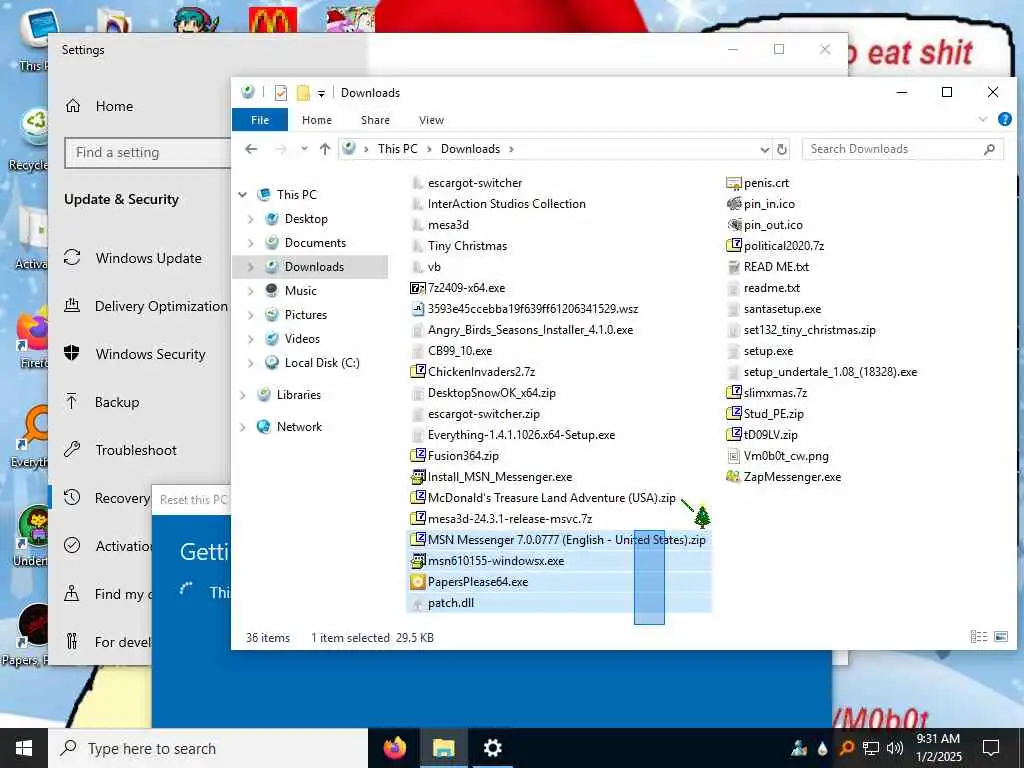The height and width of the screenshot is (768, 1024).
Task: Select political2020.7z archive icon
Action: pyautogui.click(x=733, y=246)
